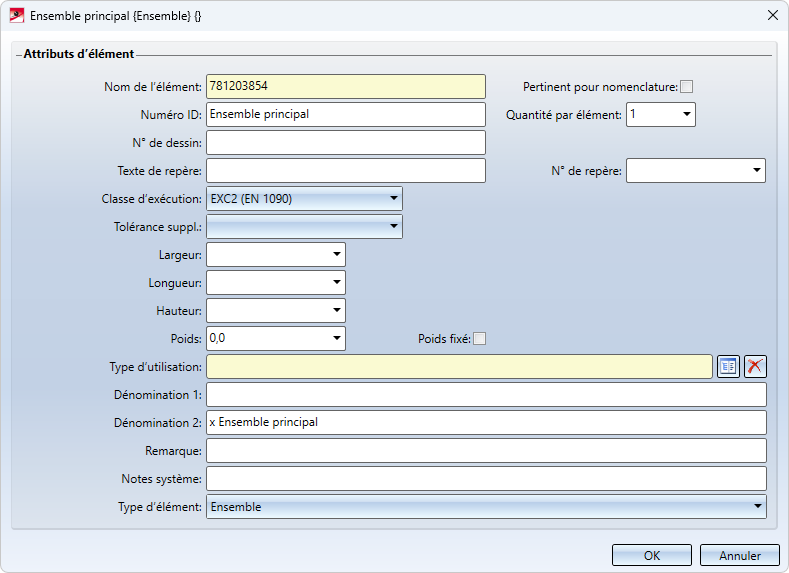Select the Remarque input field
Viewport: 789px width, 573px height.
[x=486, y=450]
